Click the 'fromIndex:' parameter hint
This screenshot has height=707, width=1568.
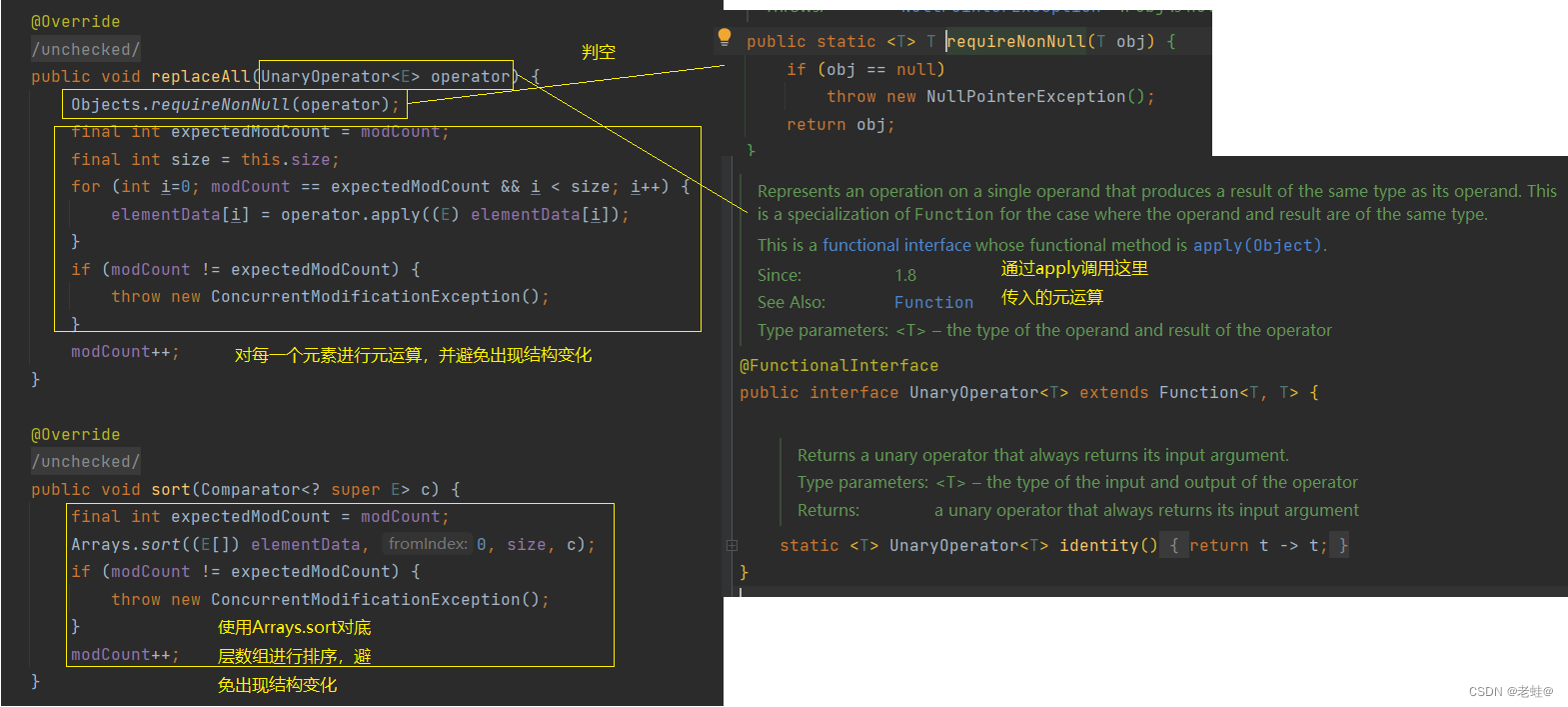click(x=428, y=544)
